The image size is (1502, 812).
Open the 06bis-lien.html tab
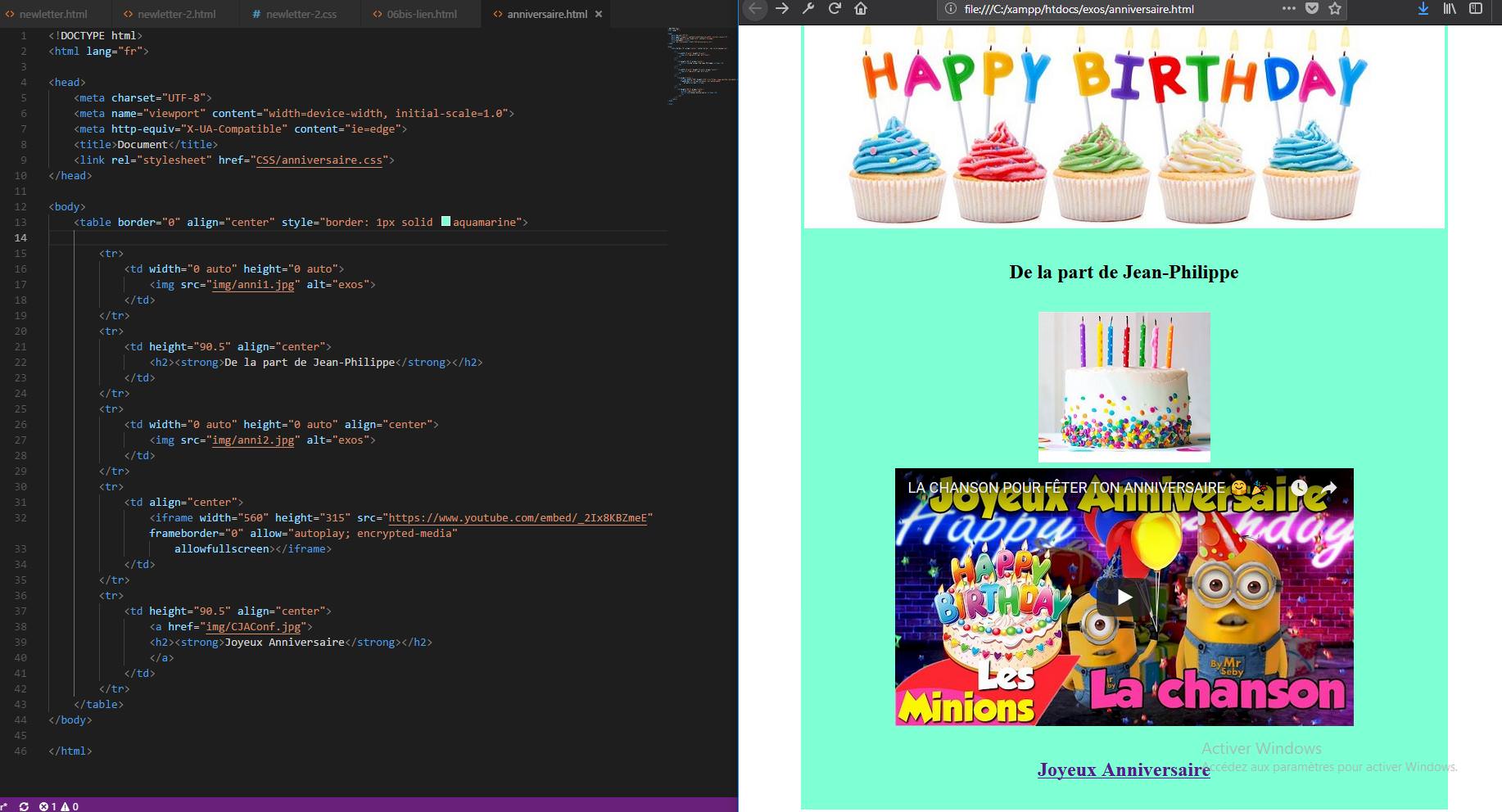coord(421,14)
